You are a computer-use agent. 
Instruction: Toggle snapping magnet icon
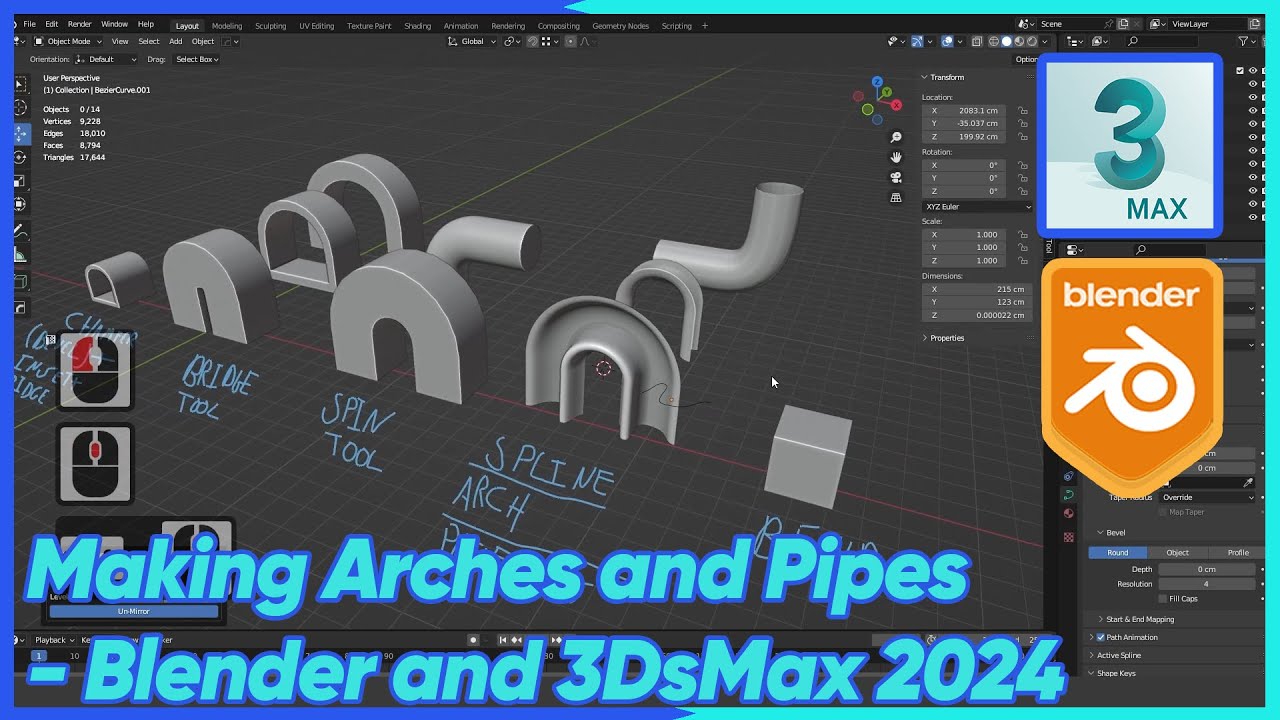click(x=532, y=41)
